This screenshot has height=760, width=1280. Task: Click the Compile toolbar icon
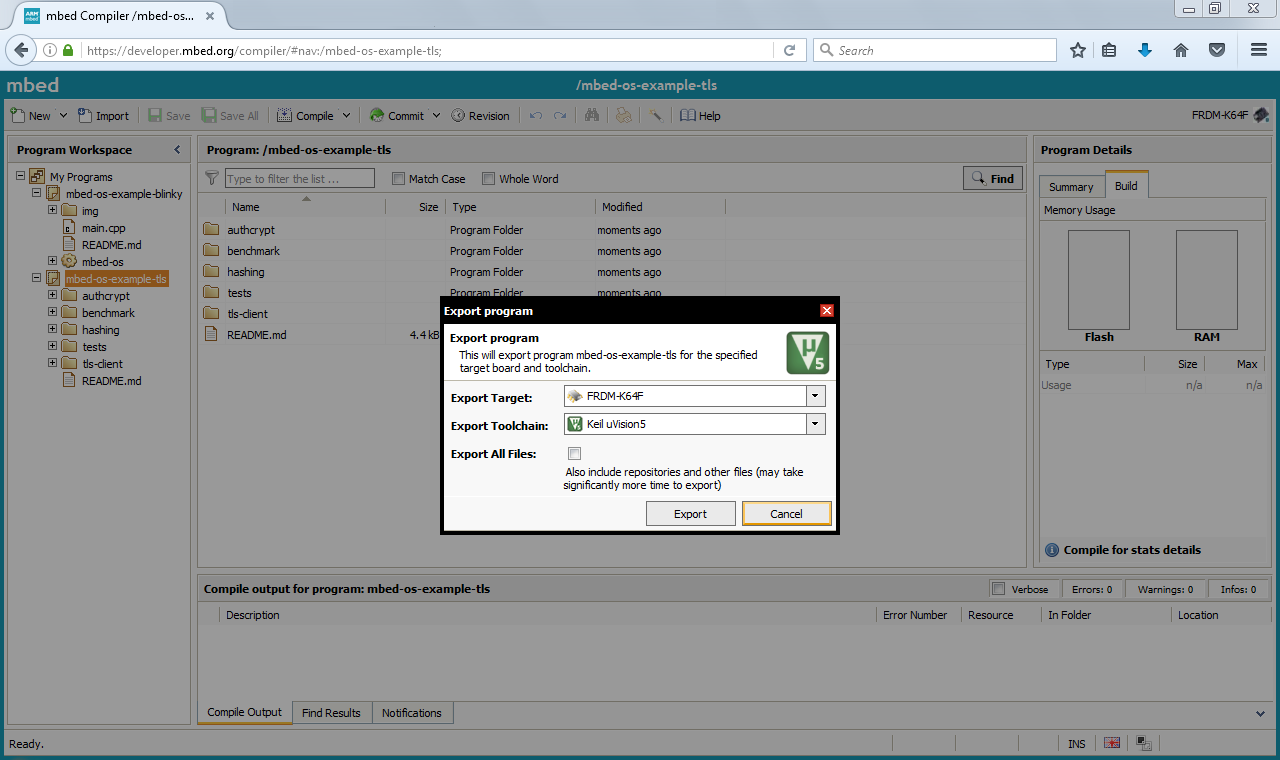[285, 116]
